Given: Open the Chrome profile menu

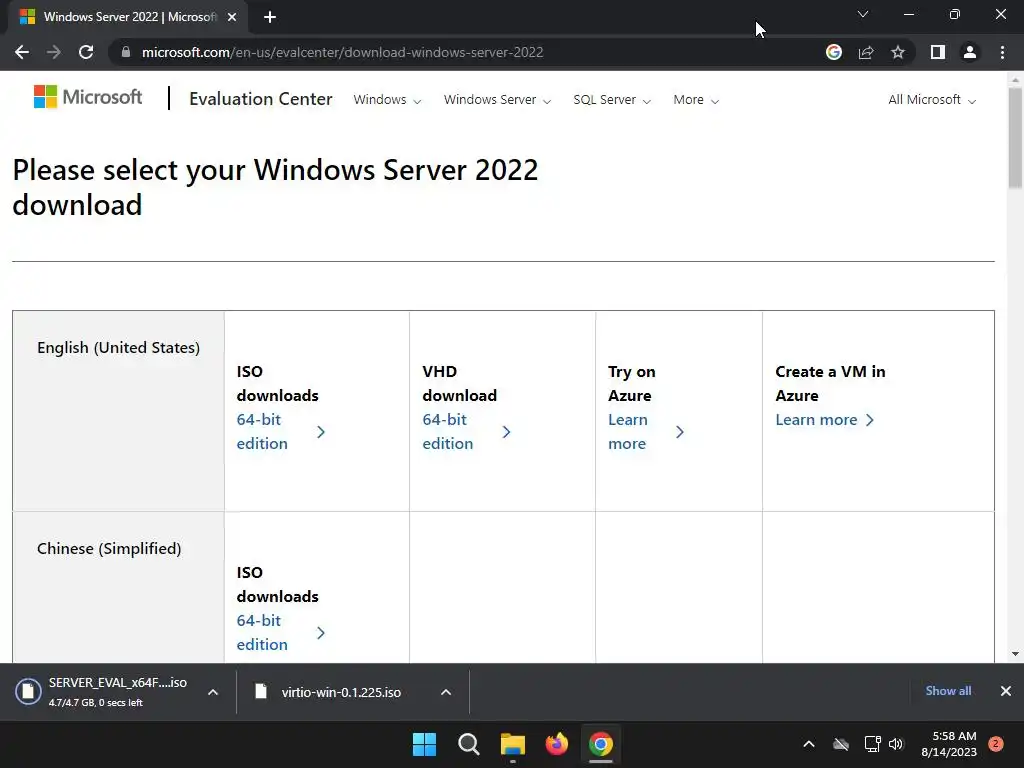Looking at the screenshot, I should [970, 52].
